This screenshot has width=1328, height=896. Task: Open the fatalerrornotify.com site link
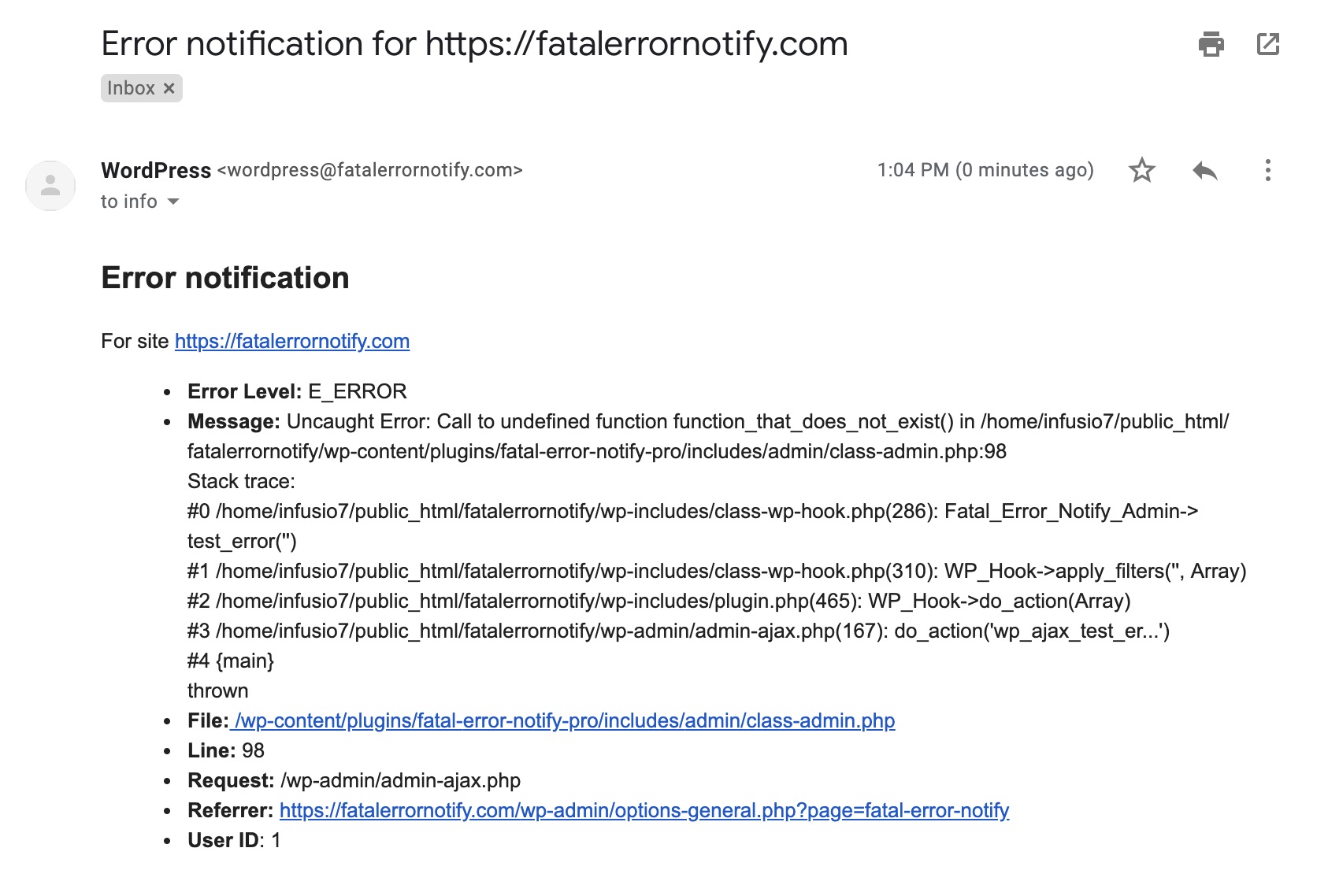292,342
